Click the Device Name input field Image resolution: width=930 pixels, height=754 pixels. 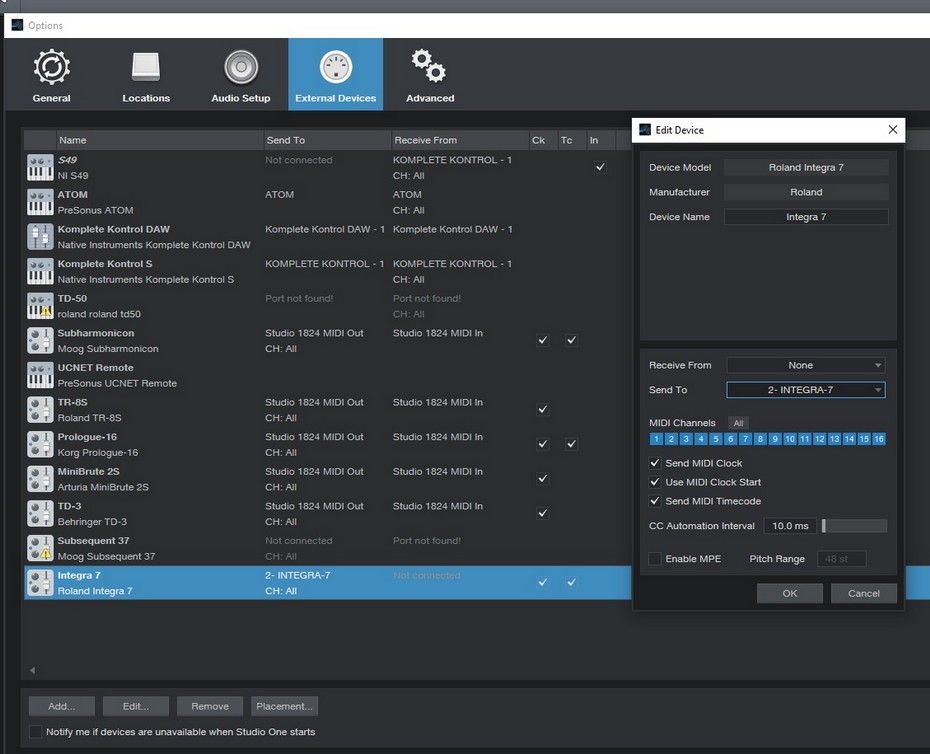tap(805, 217)
